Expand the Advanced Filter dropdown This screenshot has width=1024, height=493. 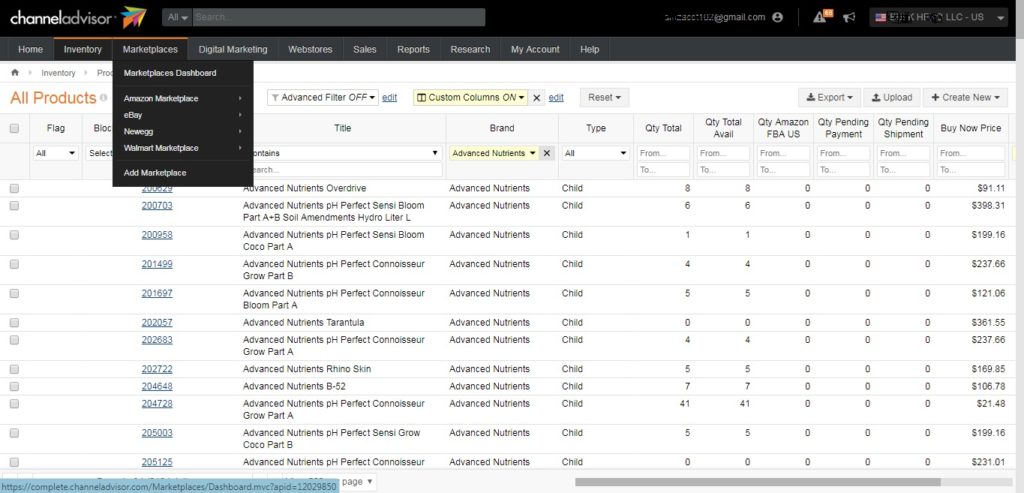click(x=323, y=98)
